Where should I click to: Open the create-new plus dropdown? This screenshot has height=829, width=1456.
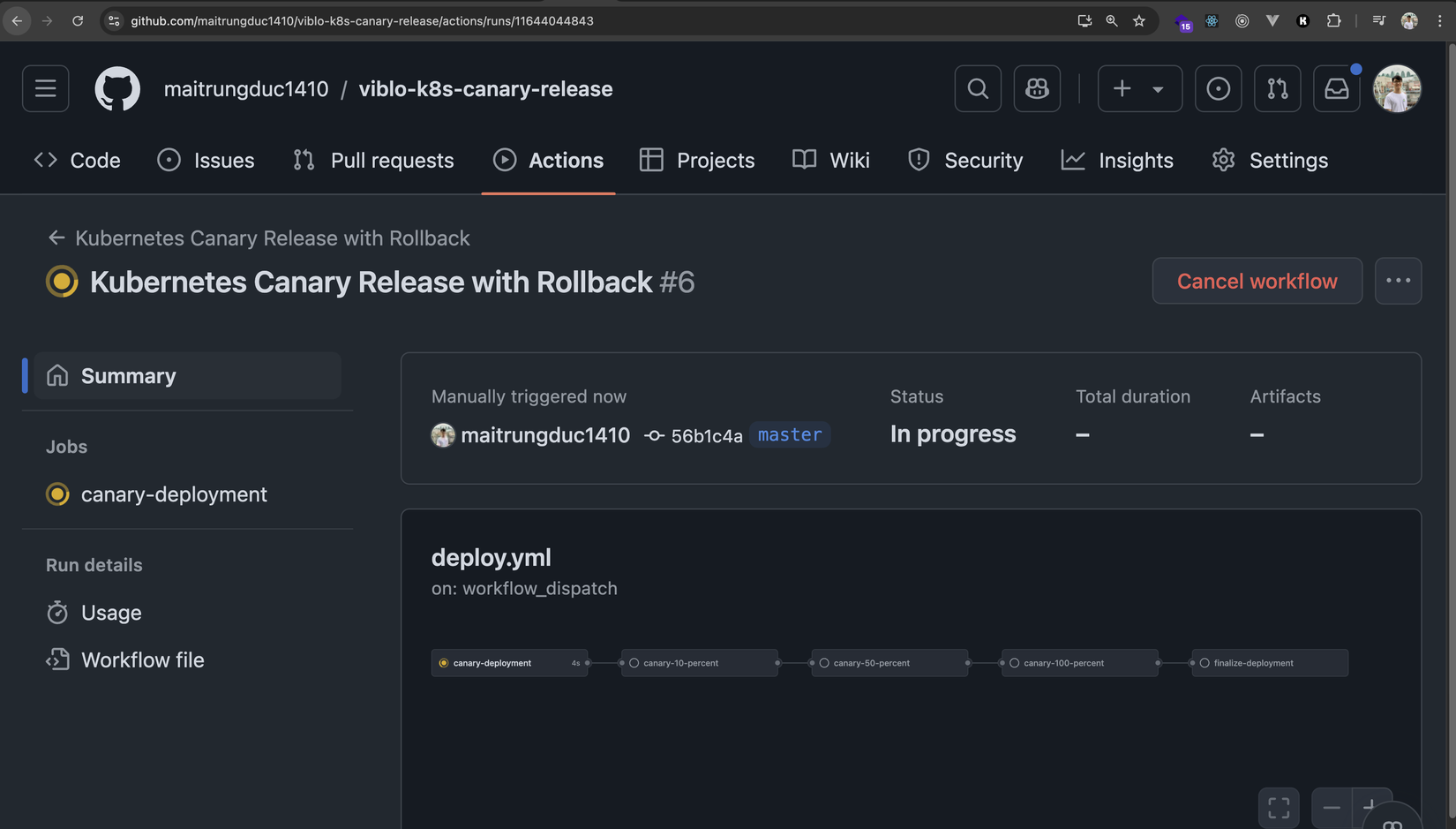pyautogui.click(x=1139, y=88)
